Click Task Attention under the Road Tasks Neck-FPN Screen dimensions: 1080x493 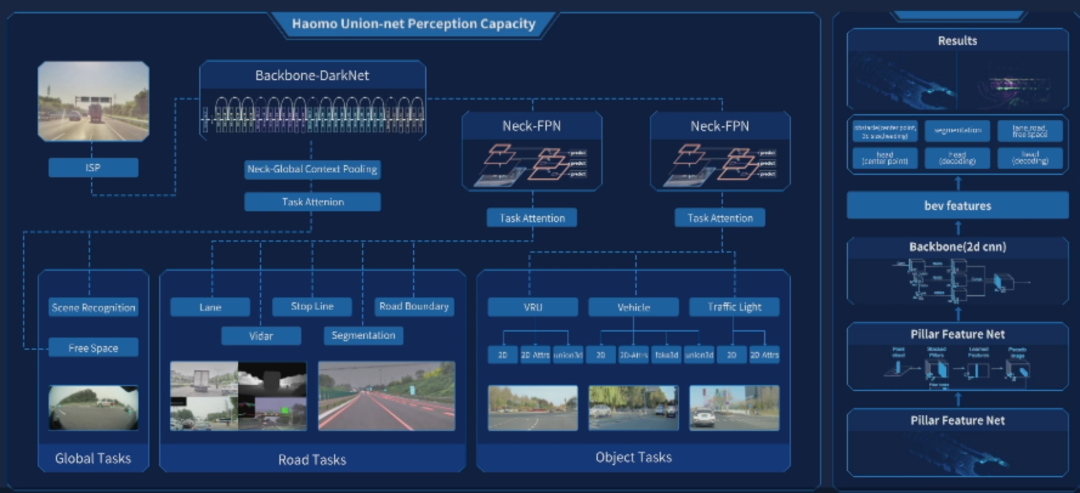[532, 218]
